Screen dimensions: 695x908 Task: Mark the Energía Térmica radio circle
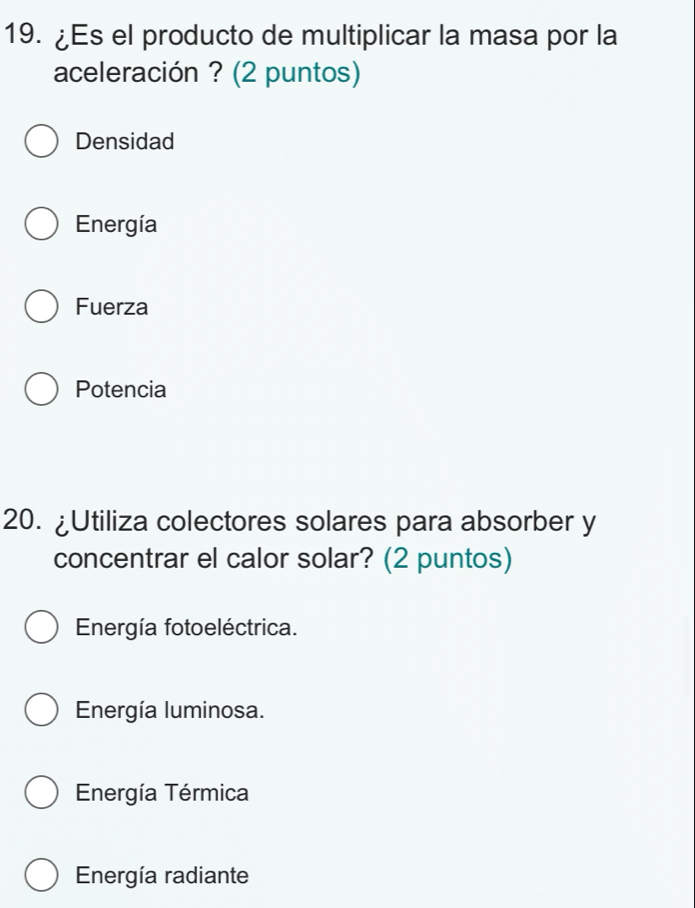tap(41, 794)
